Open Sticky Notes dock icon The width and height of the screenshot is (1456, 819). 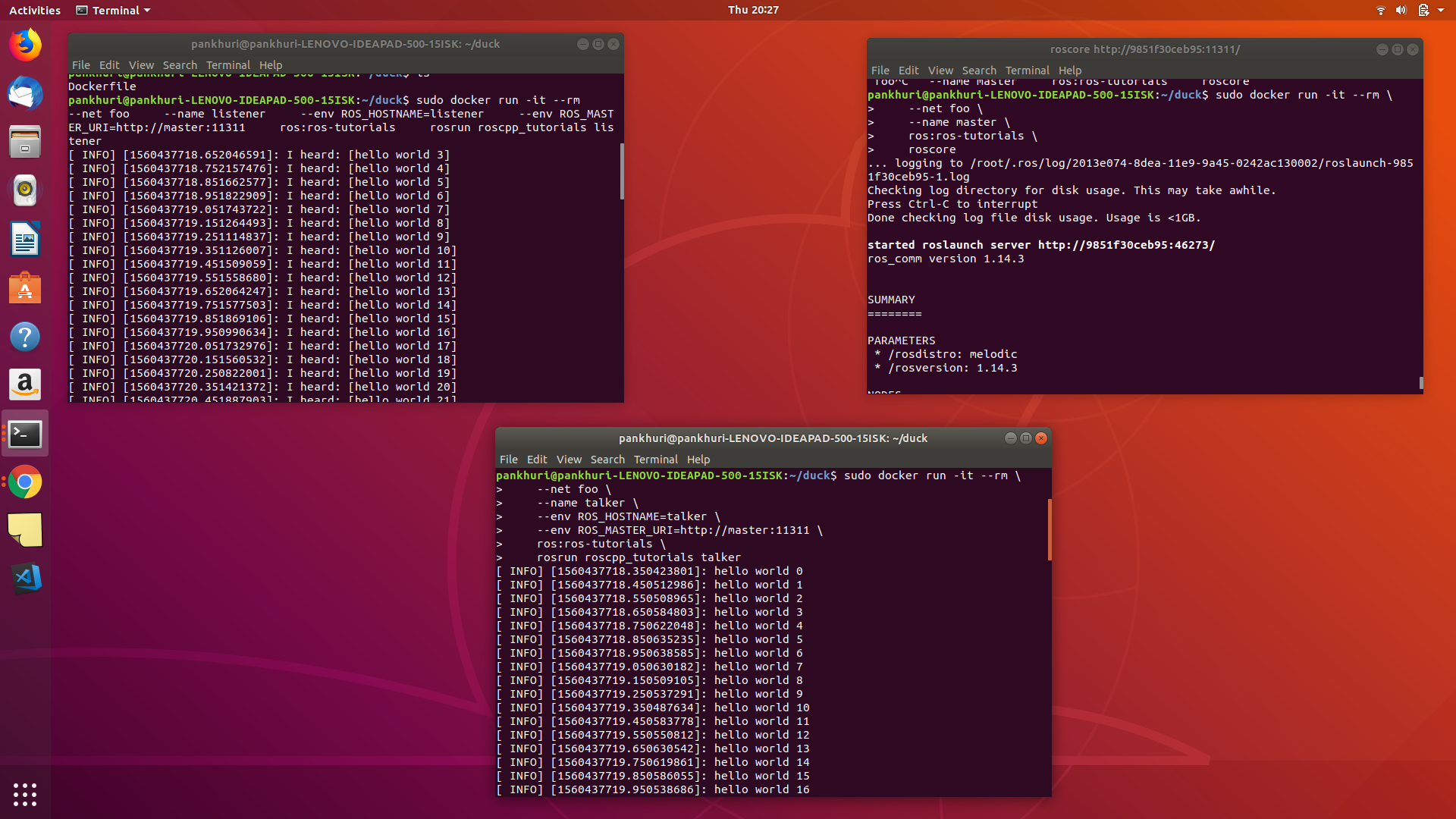(x=25, y=530)
